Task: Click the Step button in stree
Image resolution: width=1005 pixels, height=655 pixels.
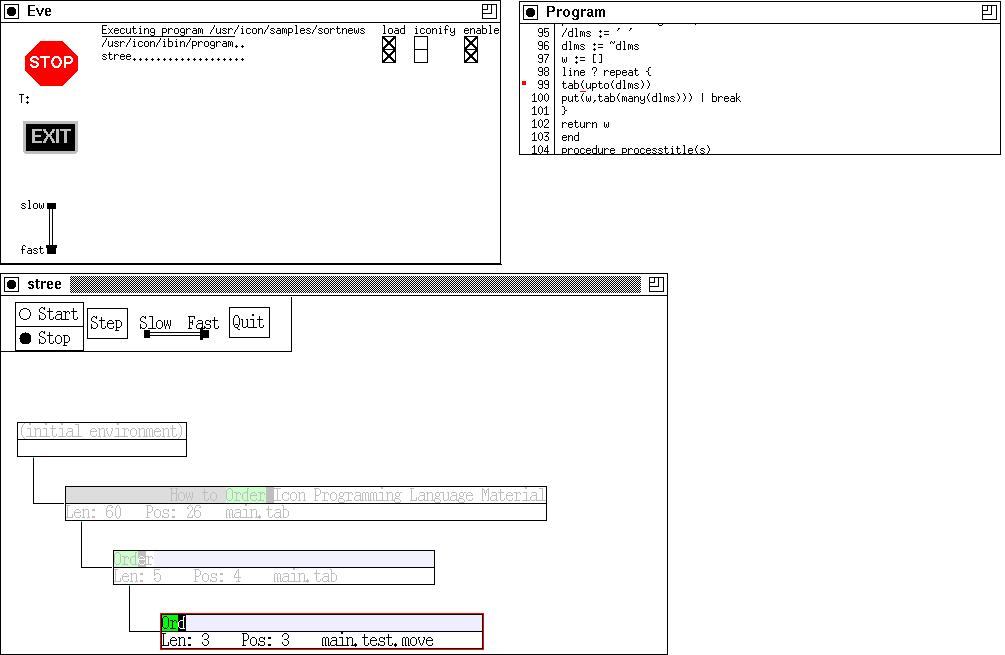Action: click(x=107, y=323)
